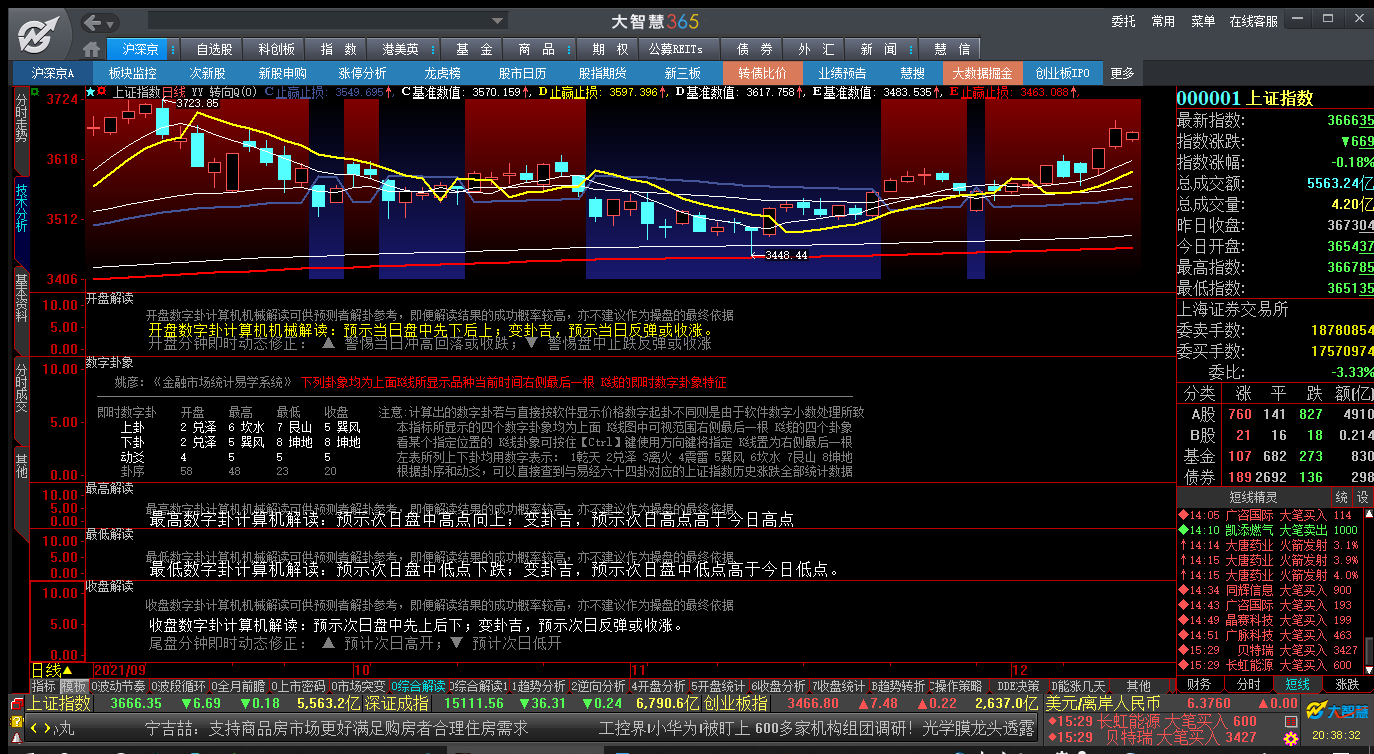
Task: Click the 深证成指 ticker label
Action: (395, 704)
